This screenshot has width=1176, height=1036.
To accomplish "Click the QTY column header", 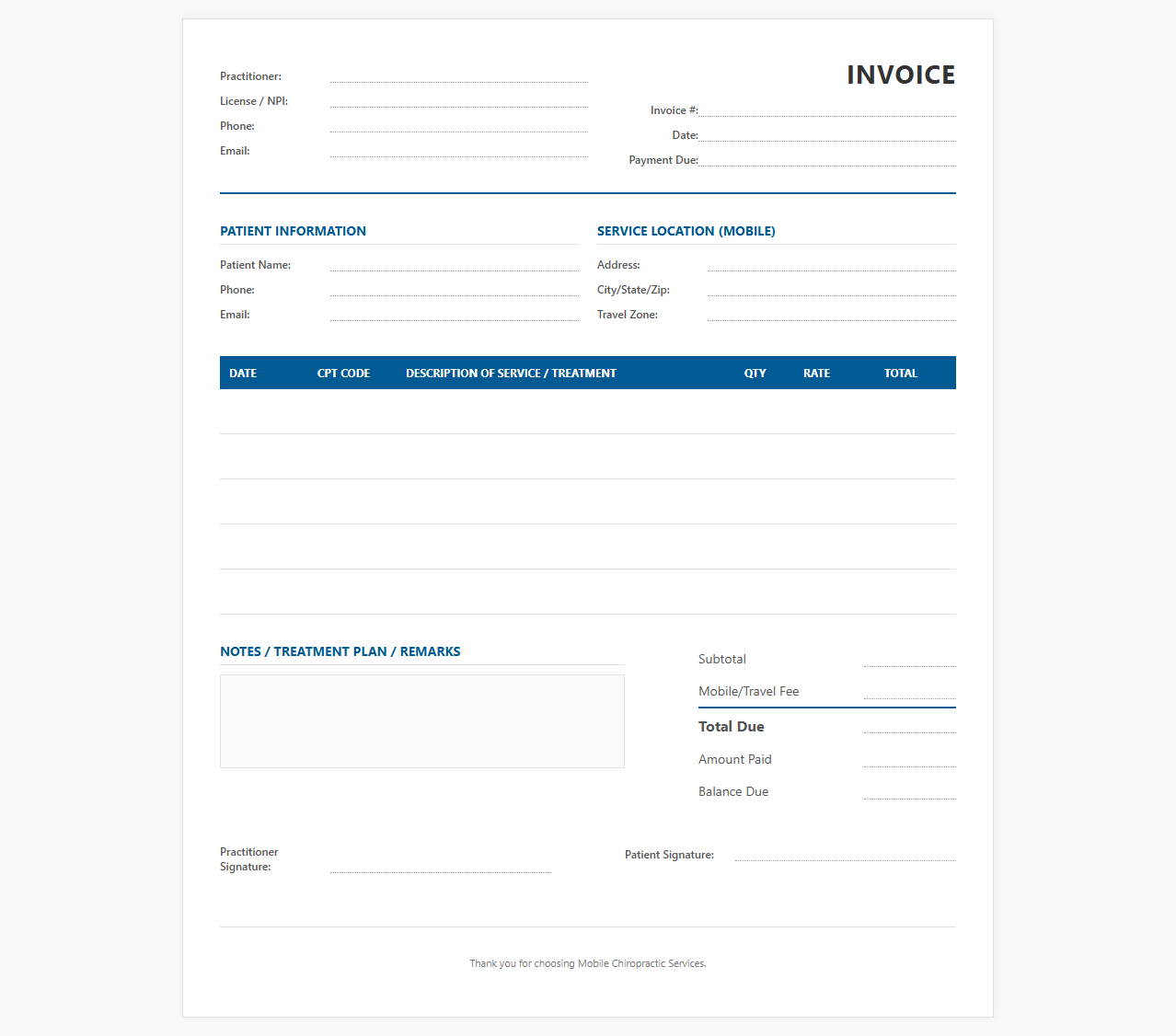I will pos(755,373).
